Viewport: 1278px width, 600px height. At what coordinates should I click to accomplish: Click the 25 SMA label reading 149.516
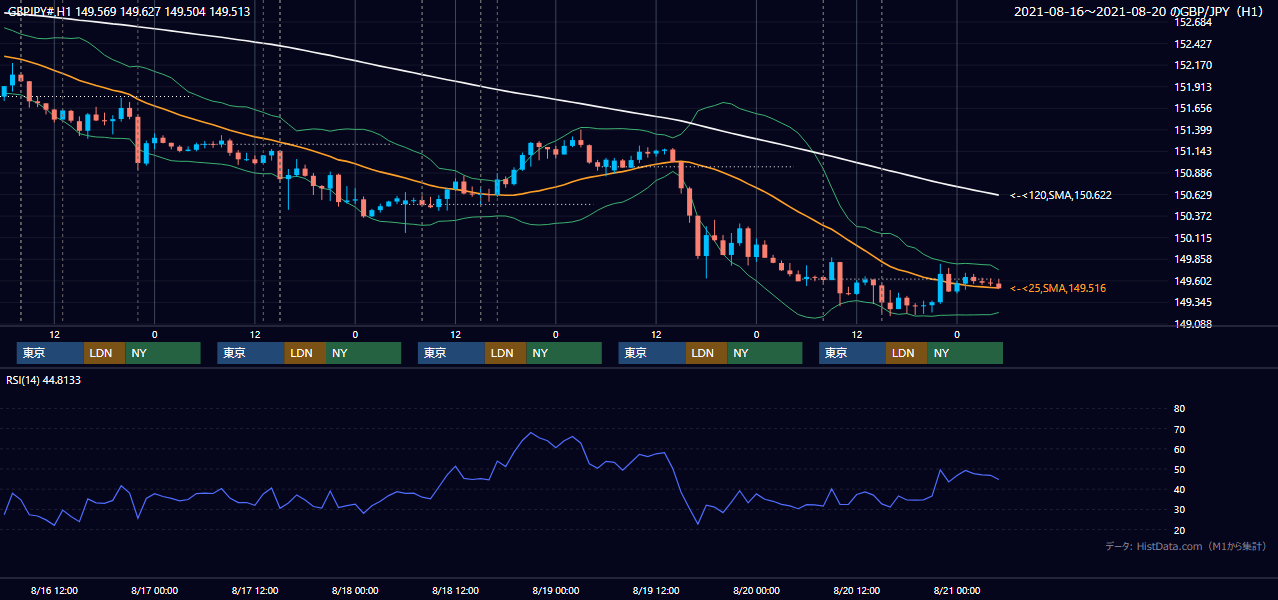(x=1058, y=288)
